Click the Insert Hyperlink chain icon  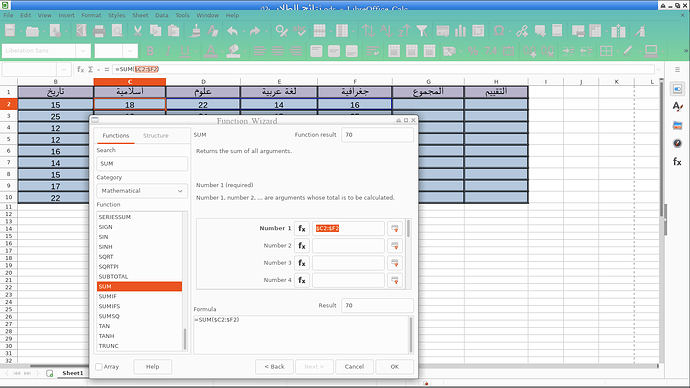[x=522, y=31]
